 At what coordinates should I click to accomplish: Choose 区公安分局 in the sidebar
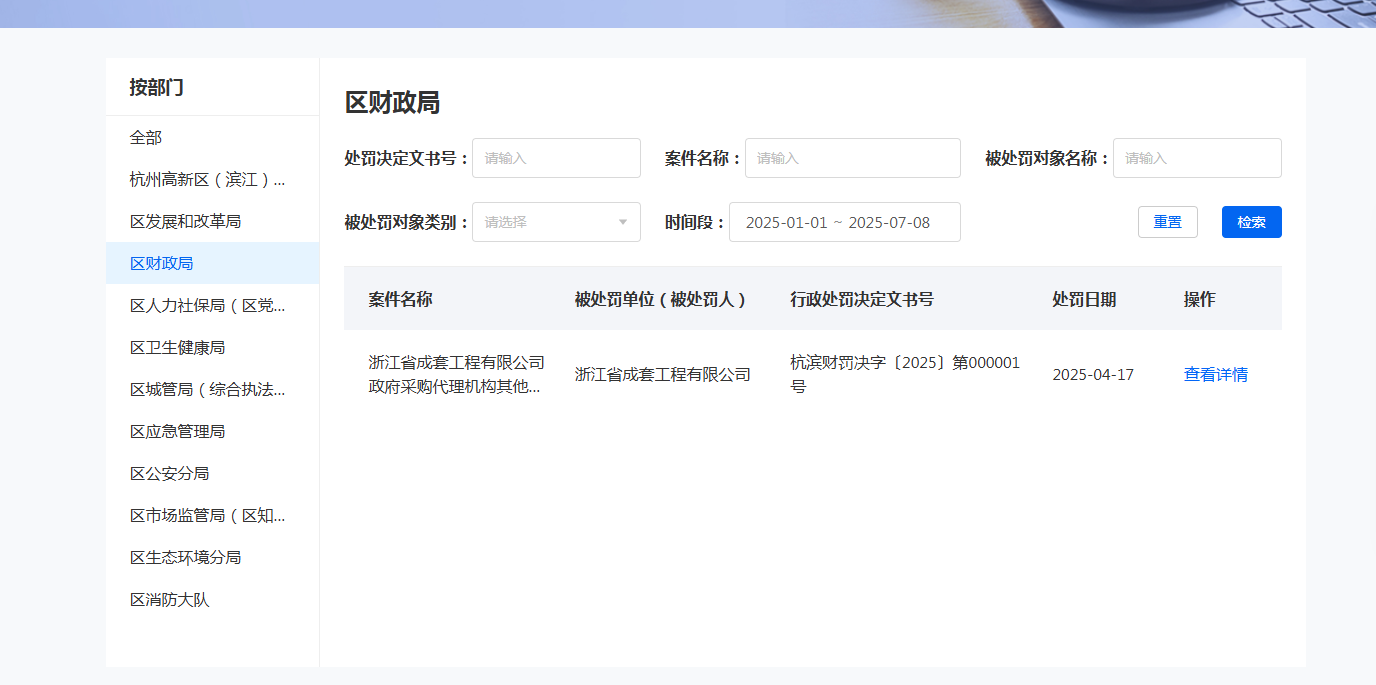click(x=170, y=474)
